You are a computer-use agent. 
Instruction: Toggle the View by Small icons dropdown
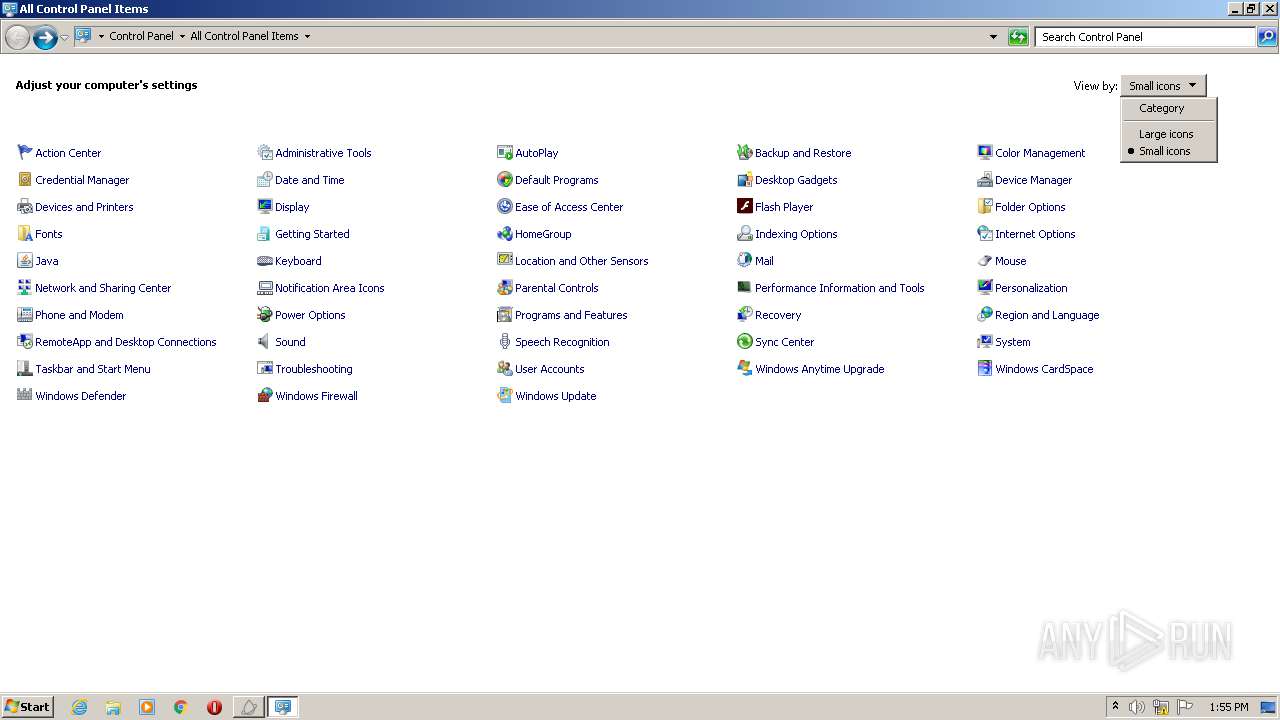pyautogui.click(x=1163, y=86)
